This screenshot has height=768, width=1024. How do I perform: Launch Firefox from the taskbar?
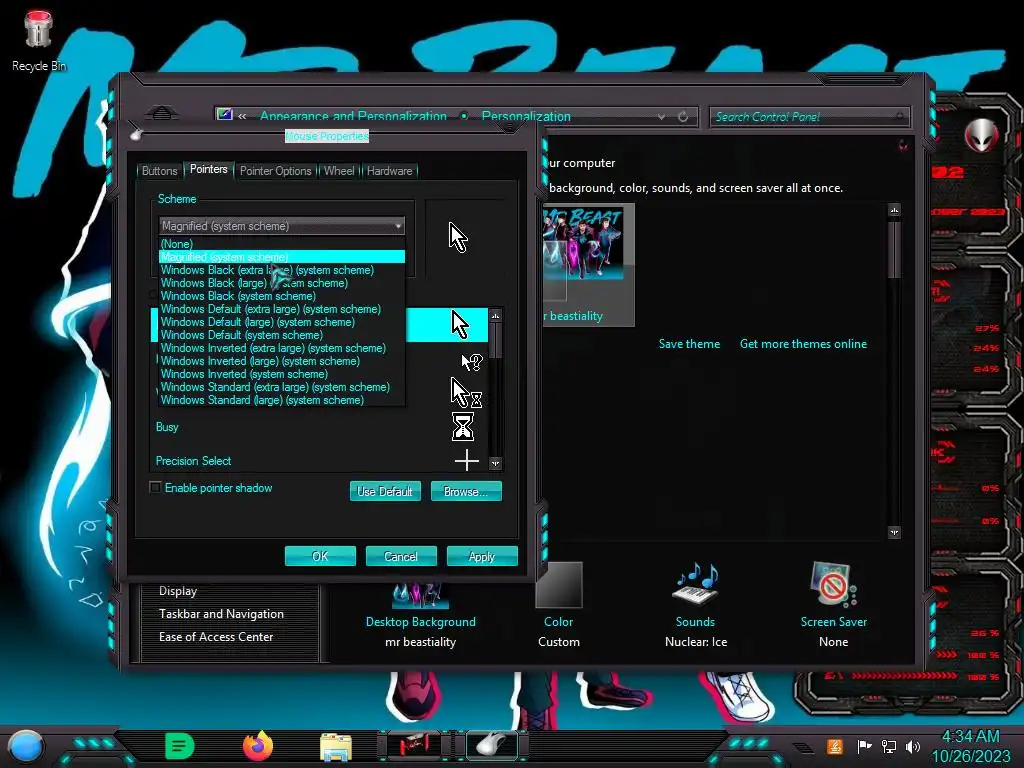point(257,746)
